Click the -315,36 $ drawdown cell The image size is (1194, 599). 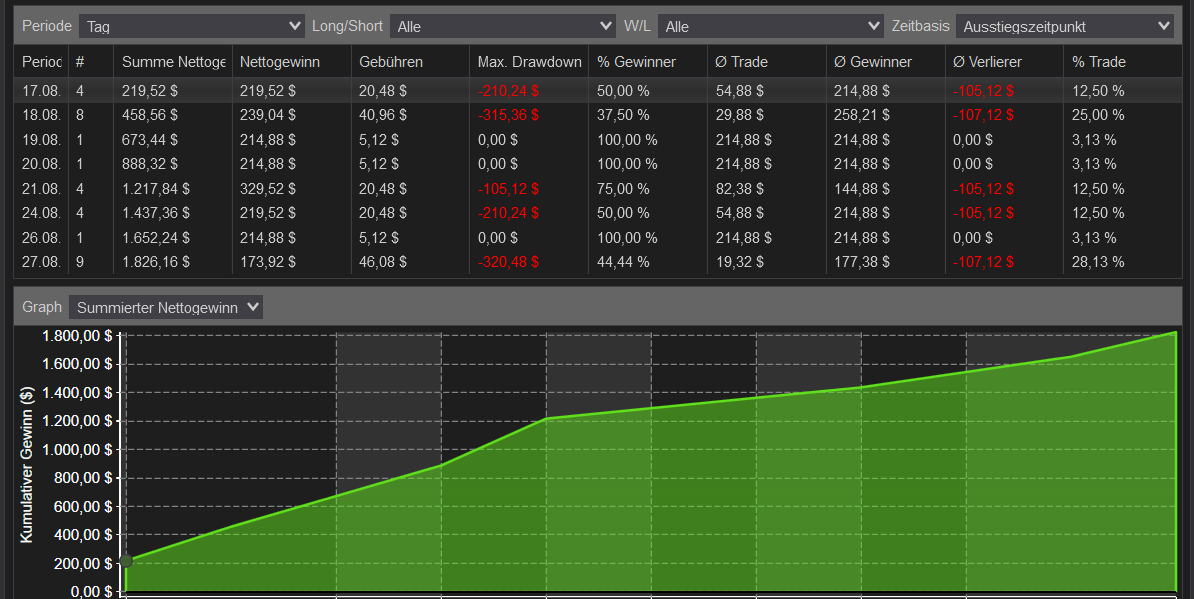[x=508, y=115]
